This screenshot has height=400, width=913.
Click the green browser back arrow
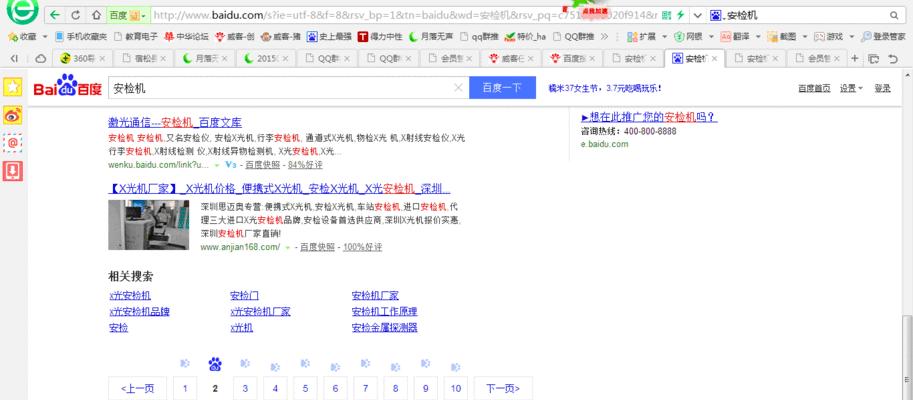55,15
